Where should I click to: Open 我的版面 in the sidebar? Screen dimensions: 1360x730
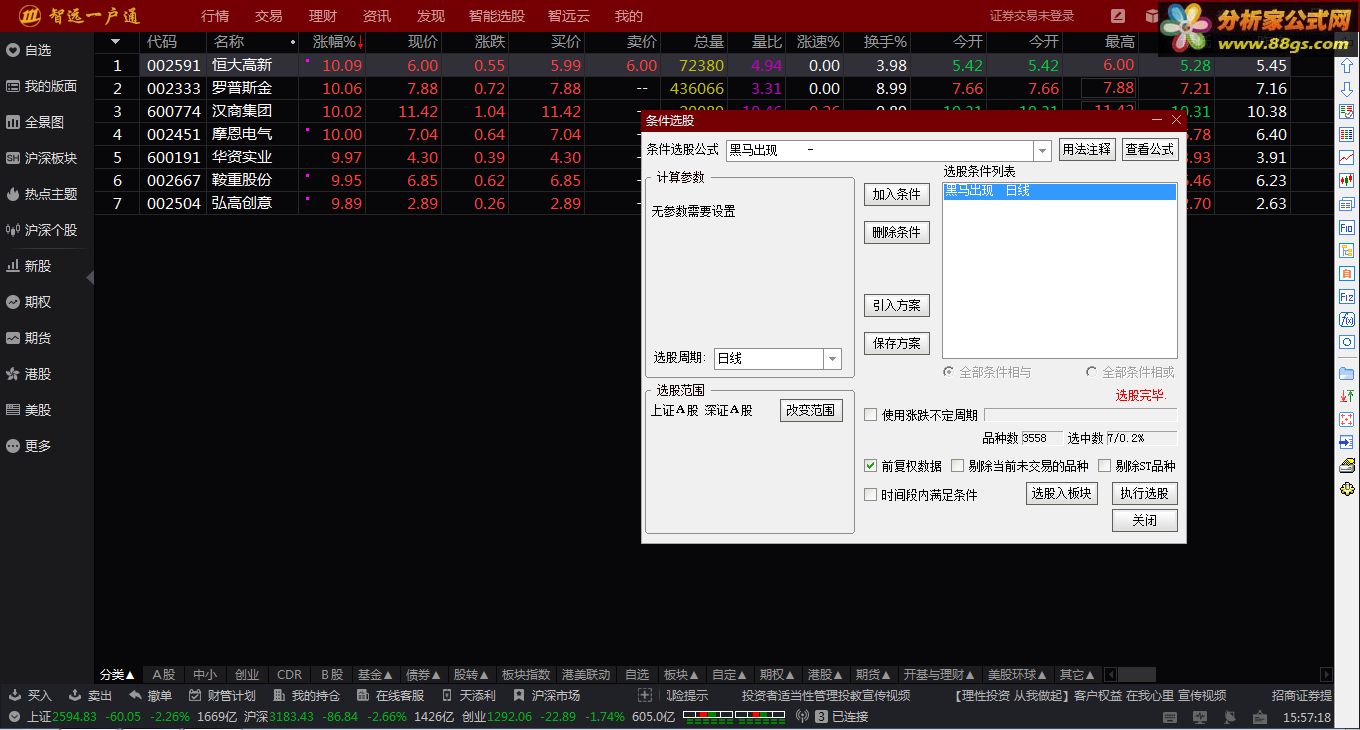click(41, 86)
